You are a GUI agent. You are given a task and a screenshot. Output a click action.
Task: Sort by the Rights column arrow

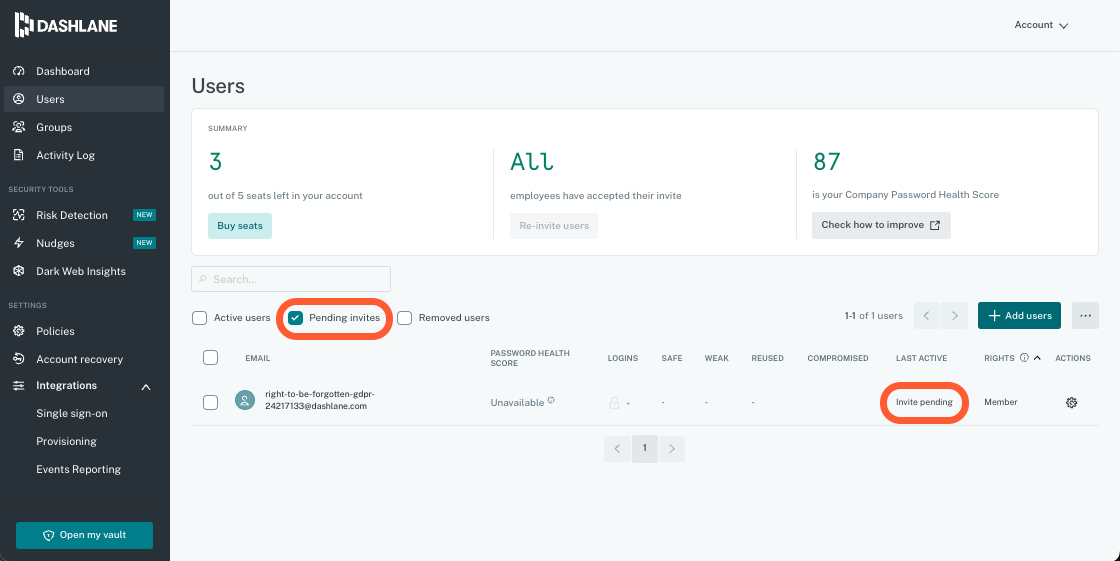(1037, 358)
